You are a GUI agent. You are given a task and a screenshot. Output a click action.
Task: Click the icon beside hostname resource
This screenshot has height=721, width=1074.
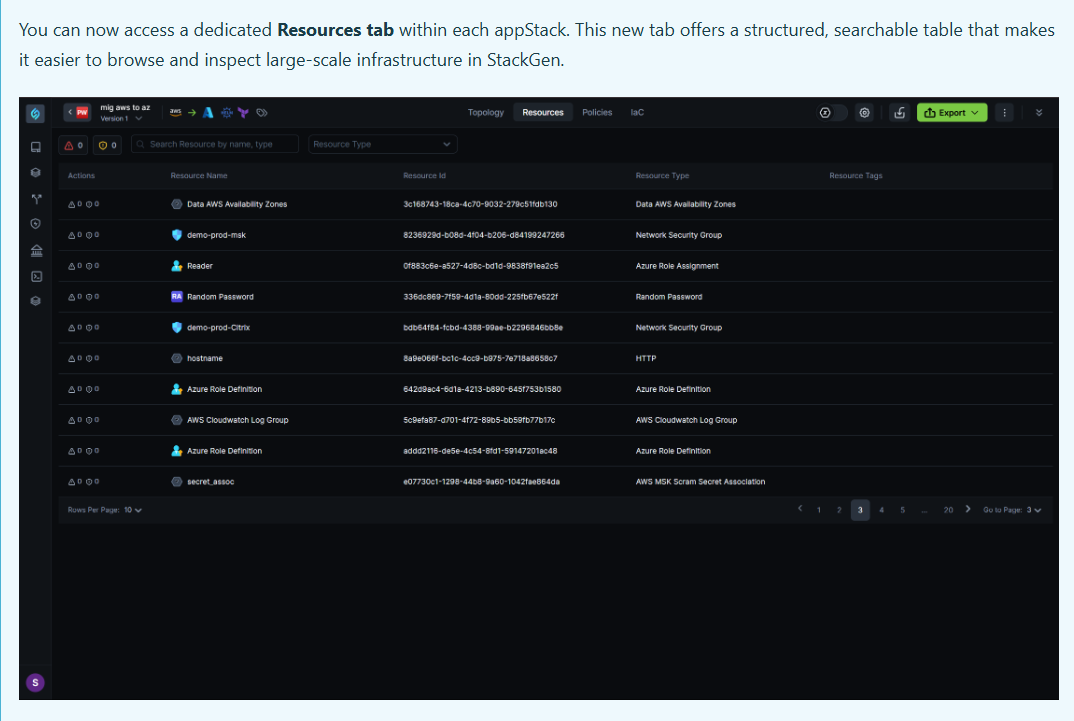[x=177, y=358]
